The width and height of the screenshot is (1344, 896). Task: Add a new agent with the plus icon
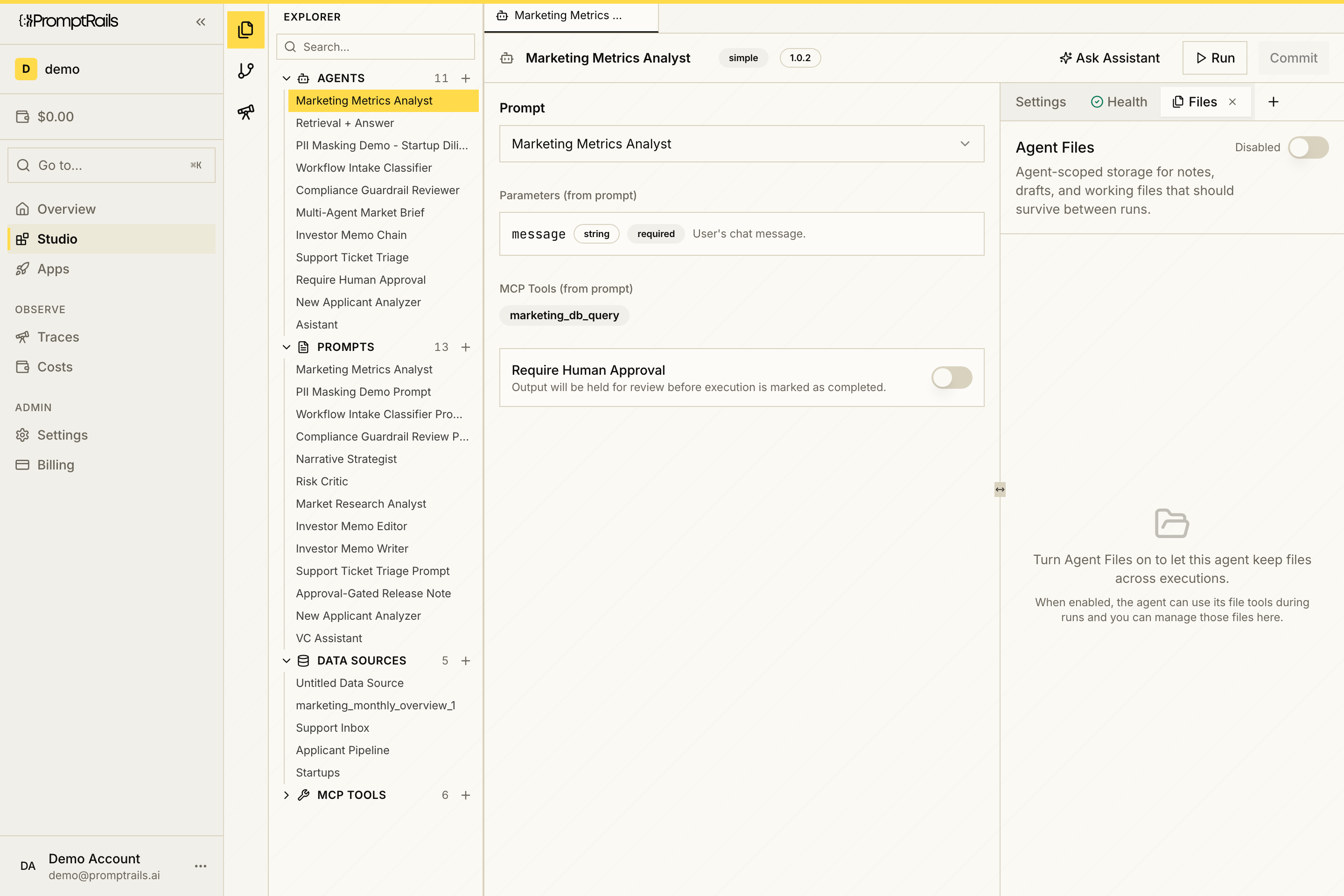pyautogui.click(x=466, y=78)
